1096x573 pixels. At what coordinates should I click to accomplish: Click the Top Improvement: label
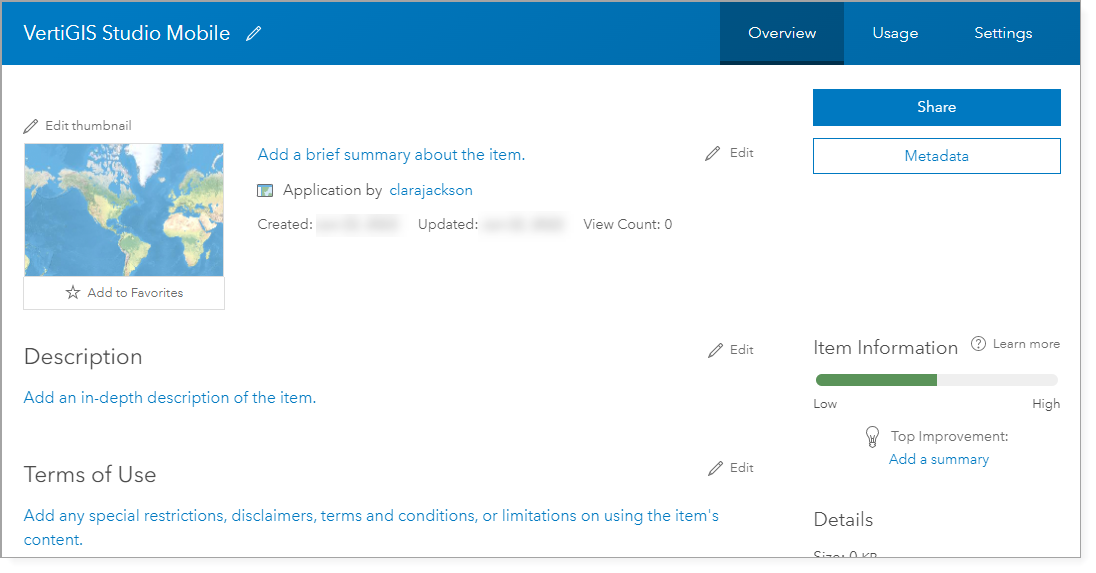coord(949,436)
